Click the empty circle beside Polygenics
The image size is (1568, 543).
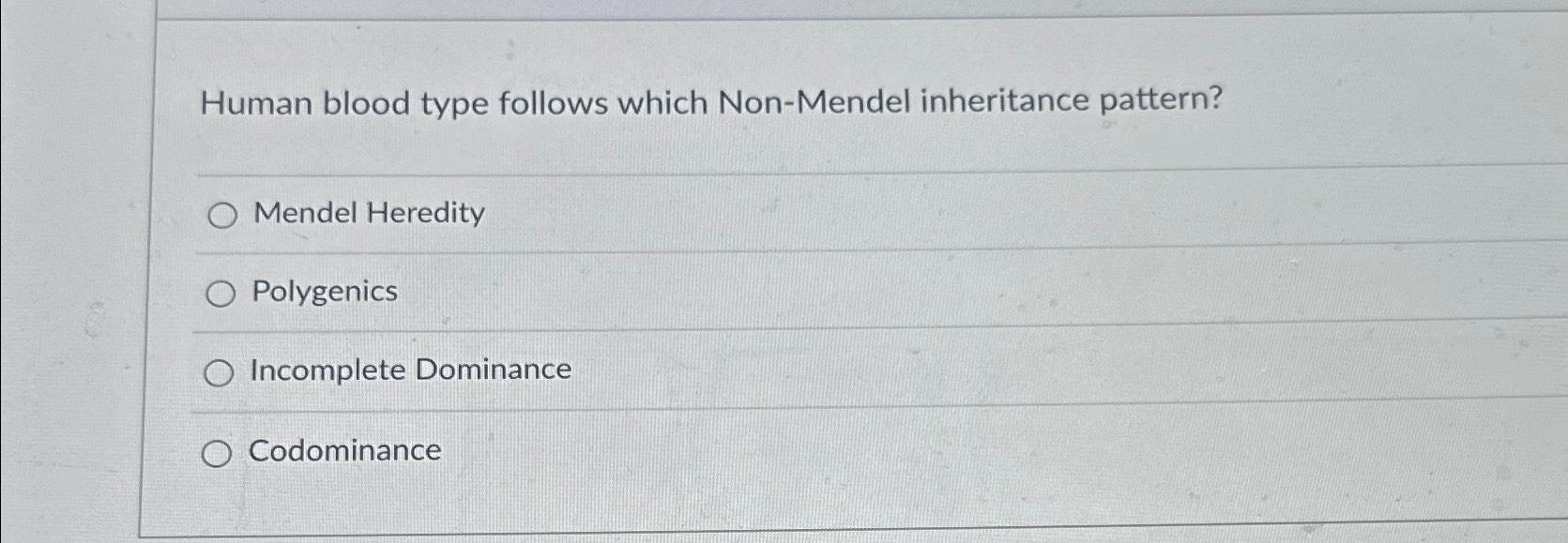pos(221,294)
